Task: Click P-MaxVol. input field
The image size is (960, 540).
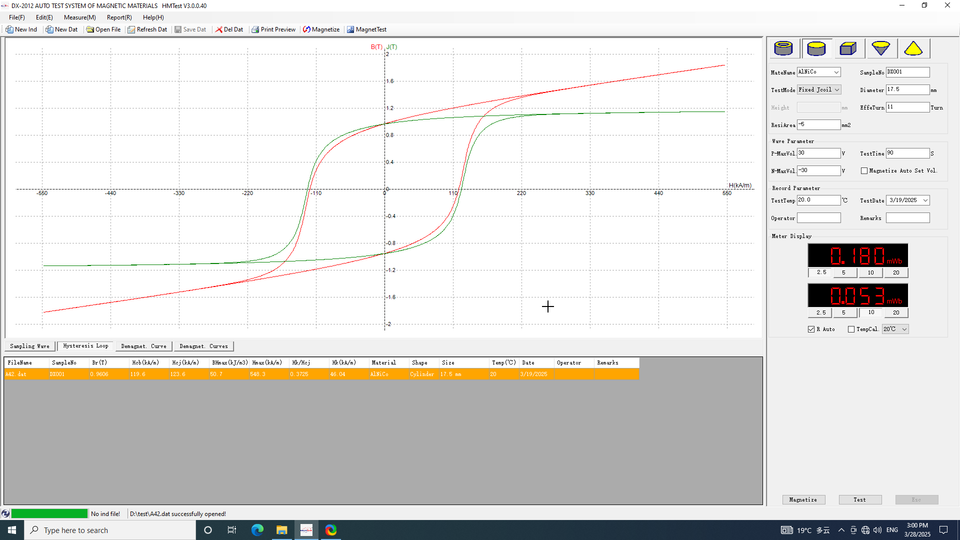Action: (819, 154)
